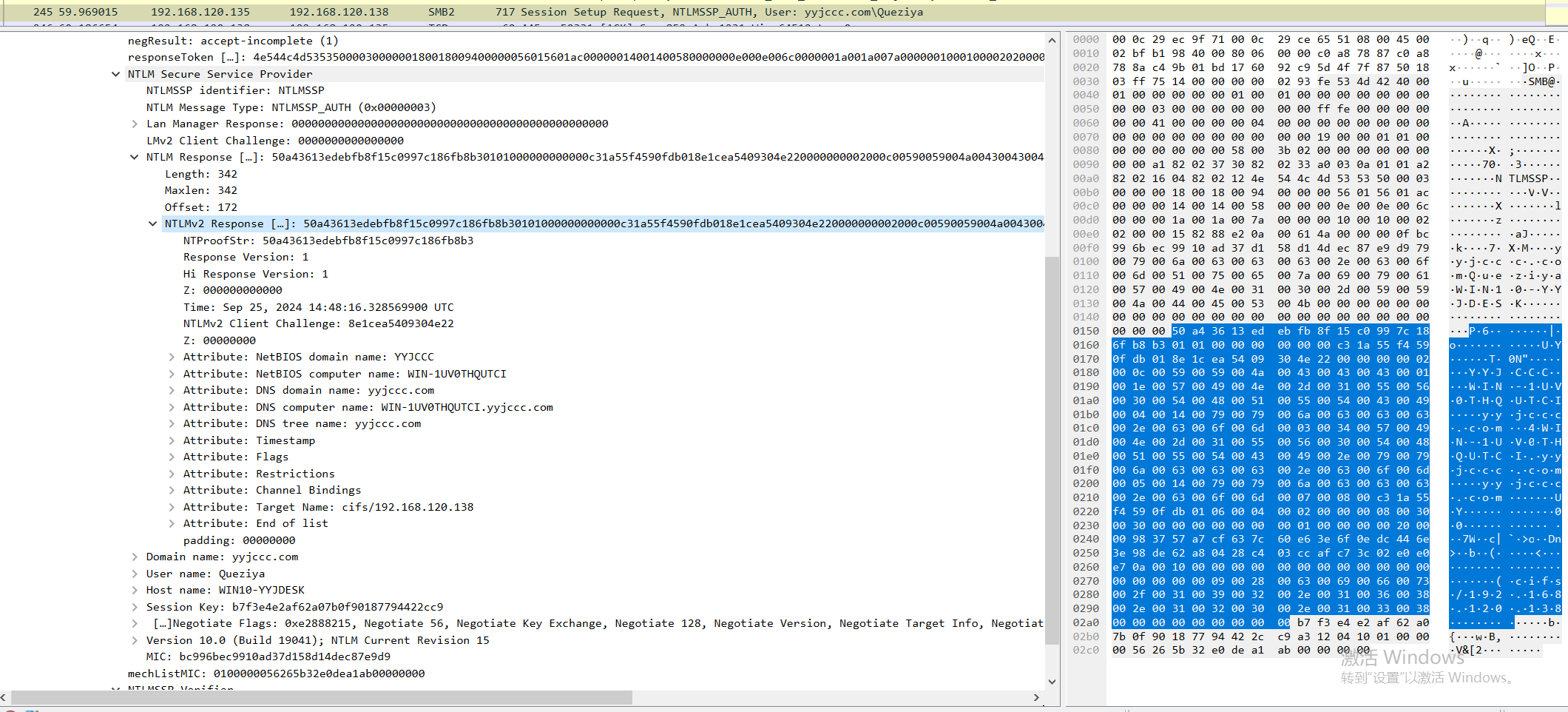Expand the NetBIOS domain name attribute
Image resolution: width=1568 pixels, height=712 pixels.
tap(172, 357)
